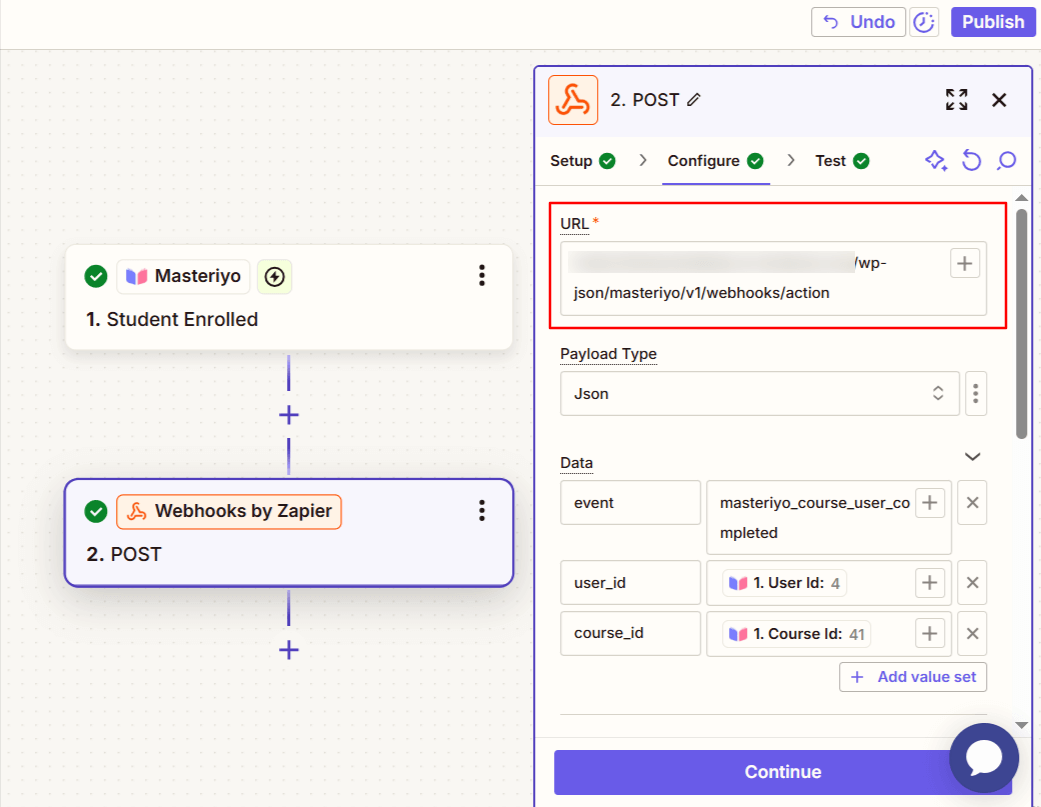Select the '1. Course Id: 41' data pill

click(x=796, y=634)
